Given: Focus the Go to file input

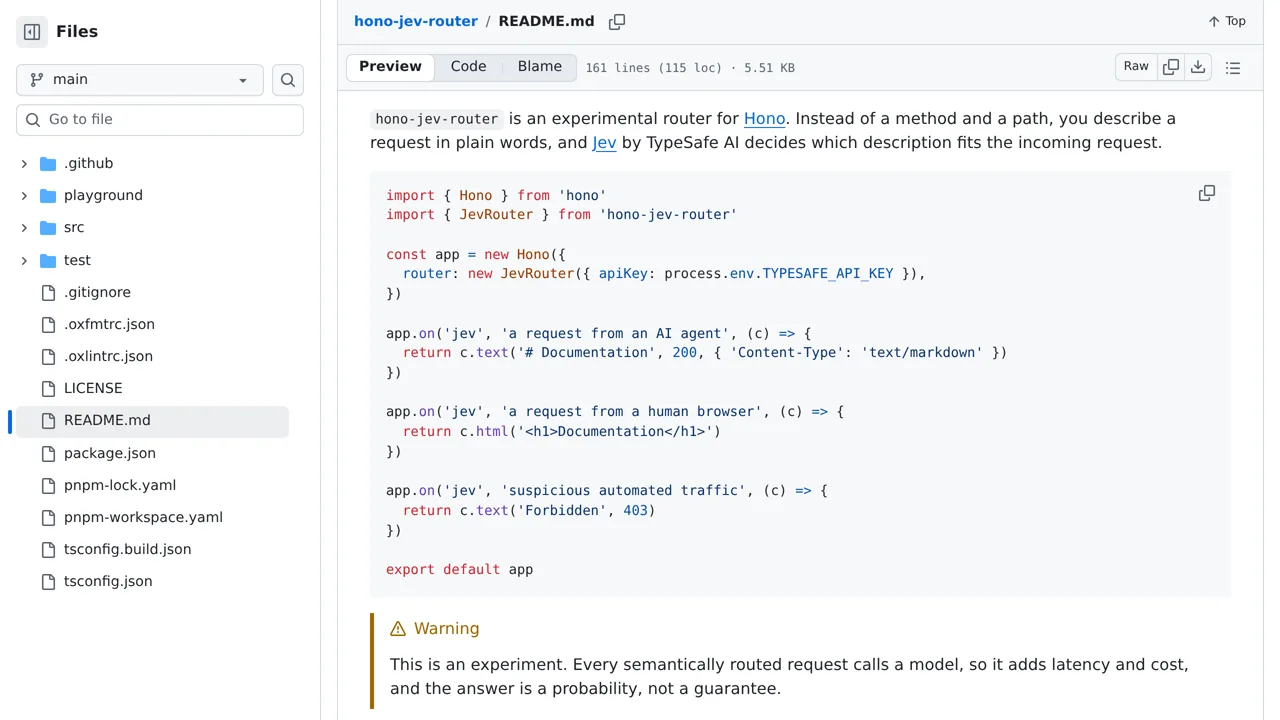Looking at the screenshot, I should [x=160, y=120].
